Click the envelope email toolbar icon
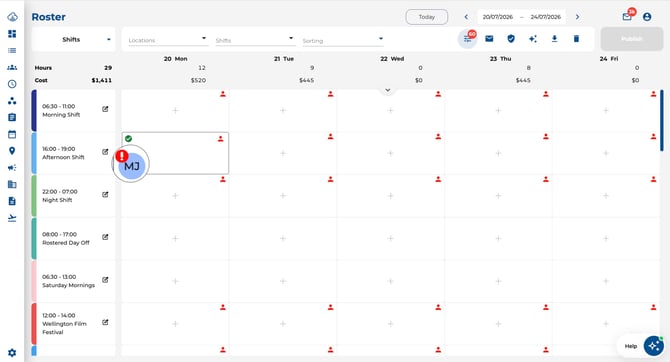 pos(489,39)
